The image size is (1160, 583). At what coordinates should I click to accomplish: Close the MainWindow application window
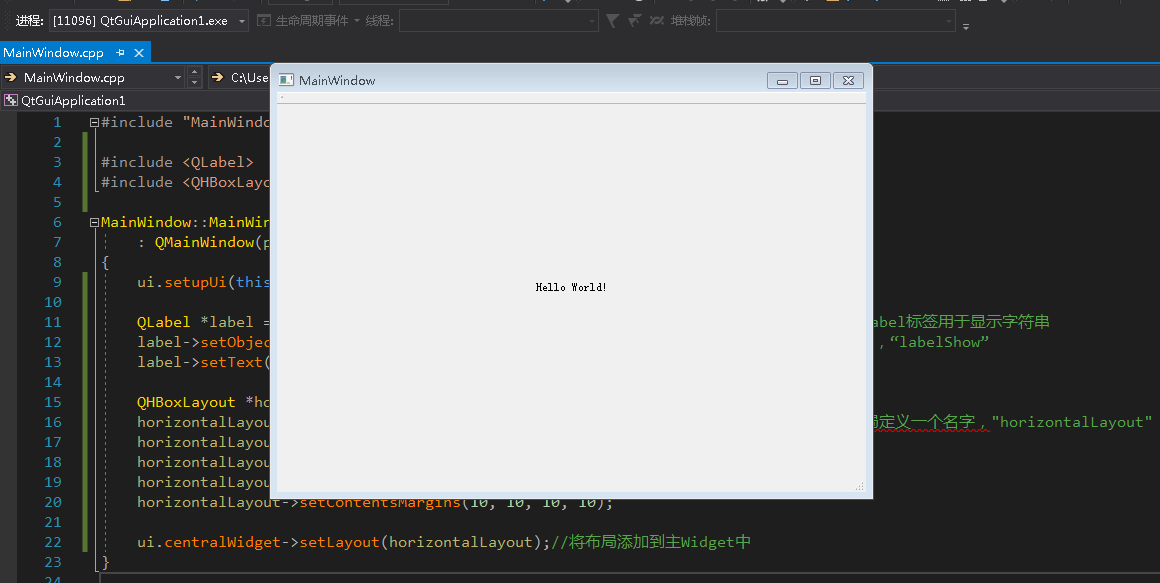[849, 81]
